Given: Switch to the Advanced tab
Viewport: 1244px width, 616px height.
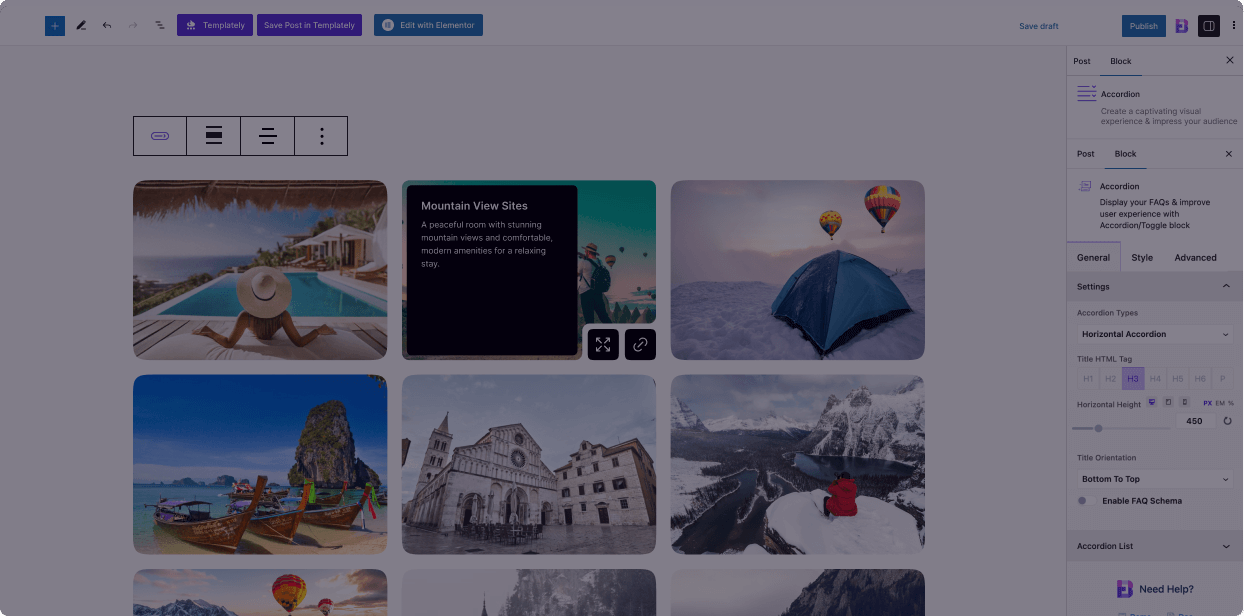Looking at the screenshot, I should [x=1195, y=257].
